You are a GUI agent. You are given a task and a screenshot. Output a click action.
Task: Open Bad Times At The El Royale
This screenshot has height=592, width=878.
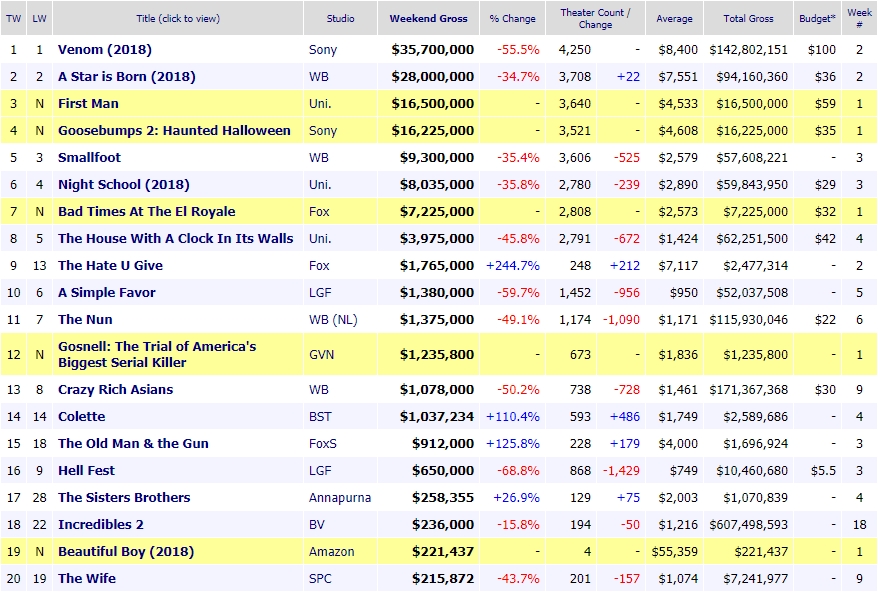pyautogui.click(x=147, y=212)
